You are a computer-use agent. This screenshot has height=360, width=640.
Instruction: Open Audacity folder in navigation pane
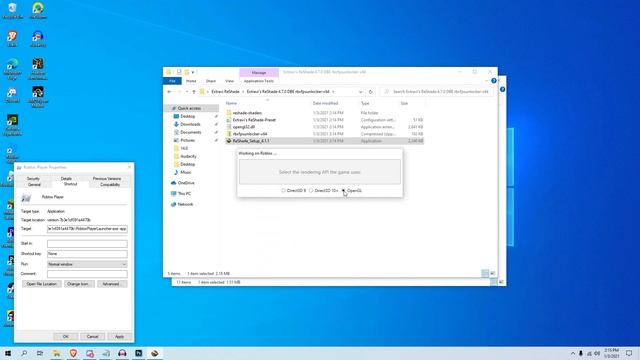(188, 156)
